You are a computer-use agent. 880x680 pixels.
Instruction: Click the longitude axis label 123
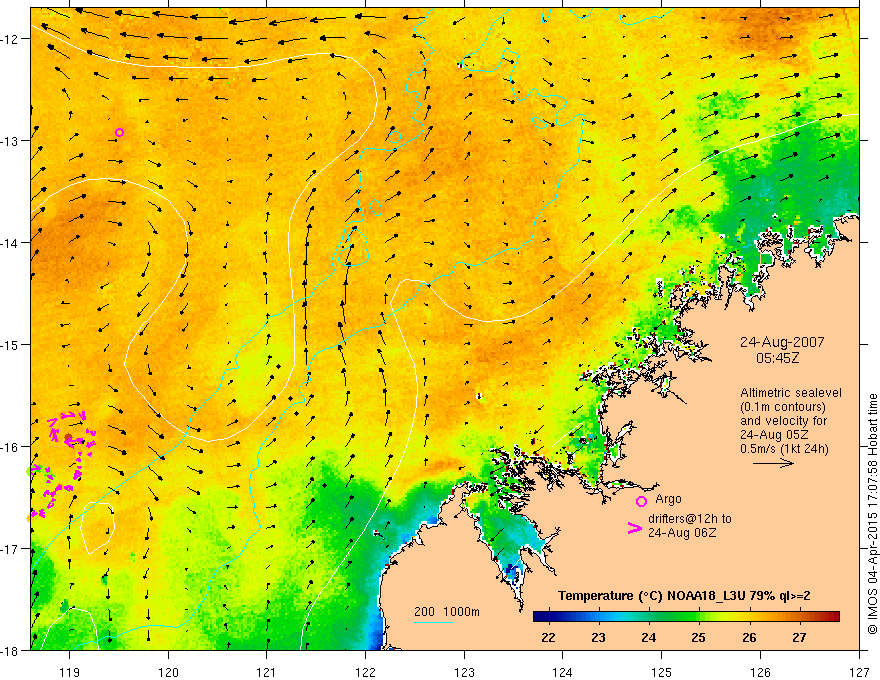464,672
